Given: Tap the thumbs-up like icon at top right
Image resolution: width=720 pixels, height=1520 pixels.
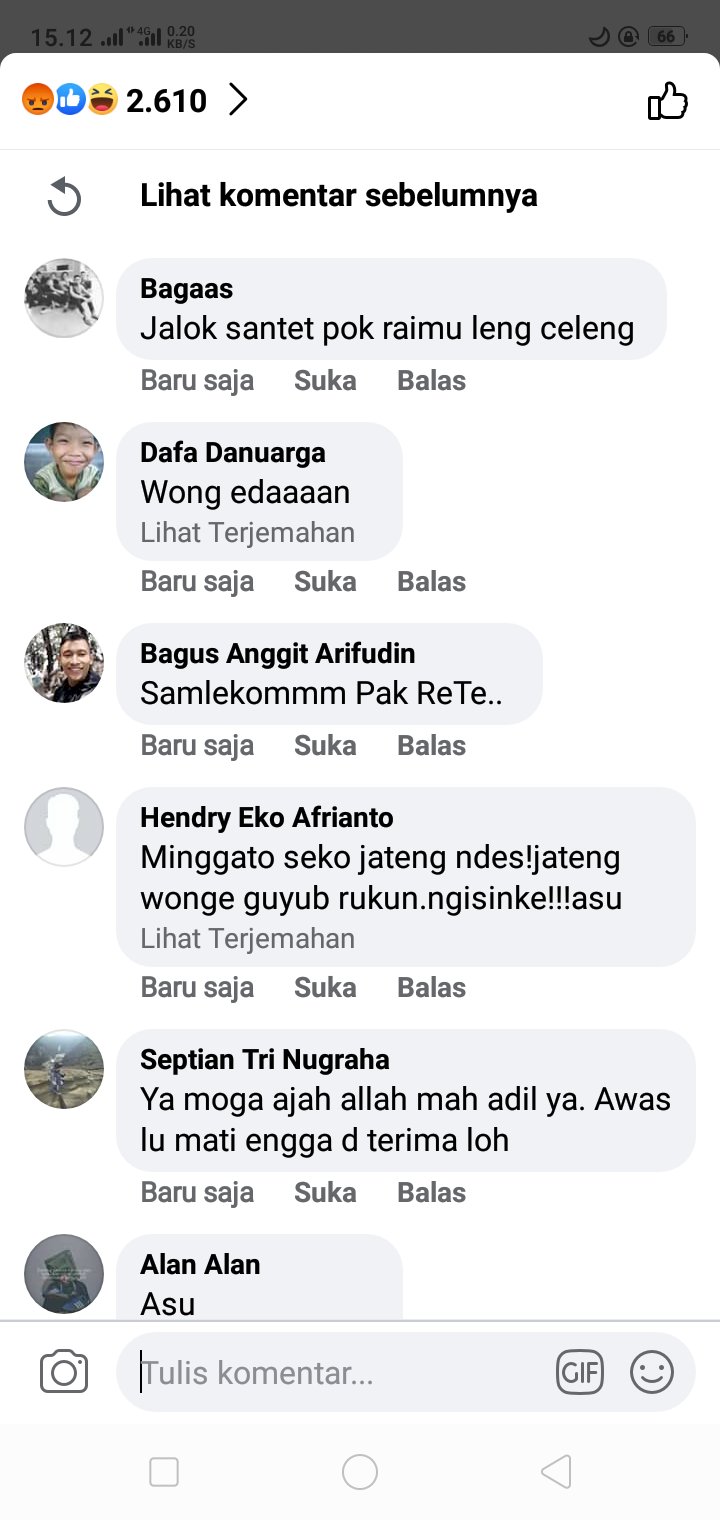Looking at the screenshot, I should [668, 101].
